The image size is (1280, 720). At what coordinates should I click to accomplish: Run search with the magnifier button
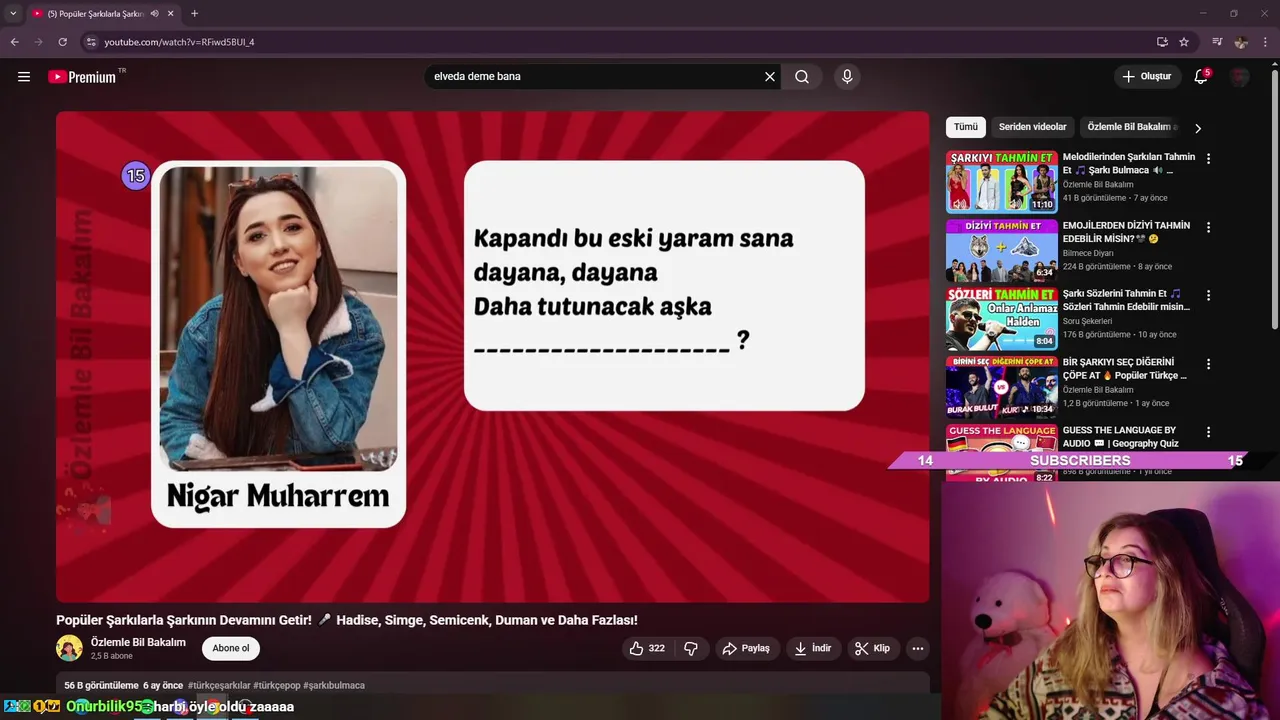[x=802, y=76]
